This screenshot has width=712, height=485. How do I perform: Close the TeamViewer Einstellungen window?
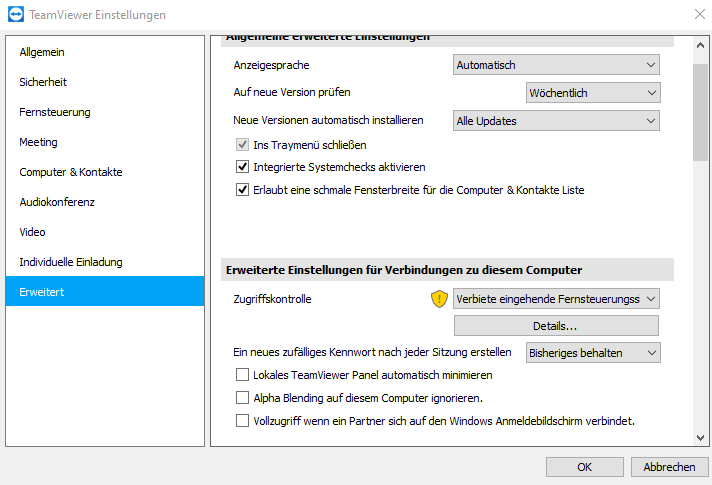[700, 14]
